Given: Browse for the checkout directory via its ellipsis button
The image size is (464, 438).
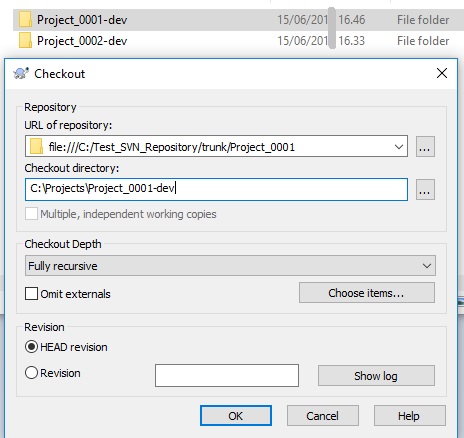Looking at the screenshot, I should pos(425,189).
